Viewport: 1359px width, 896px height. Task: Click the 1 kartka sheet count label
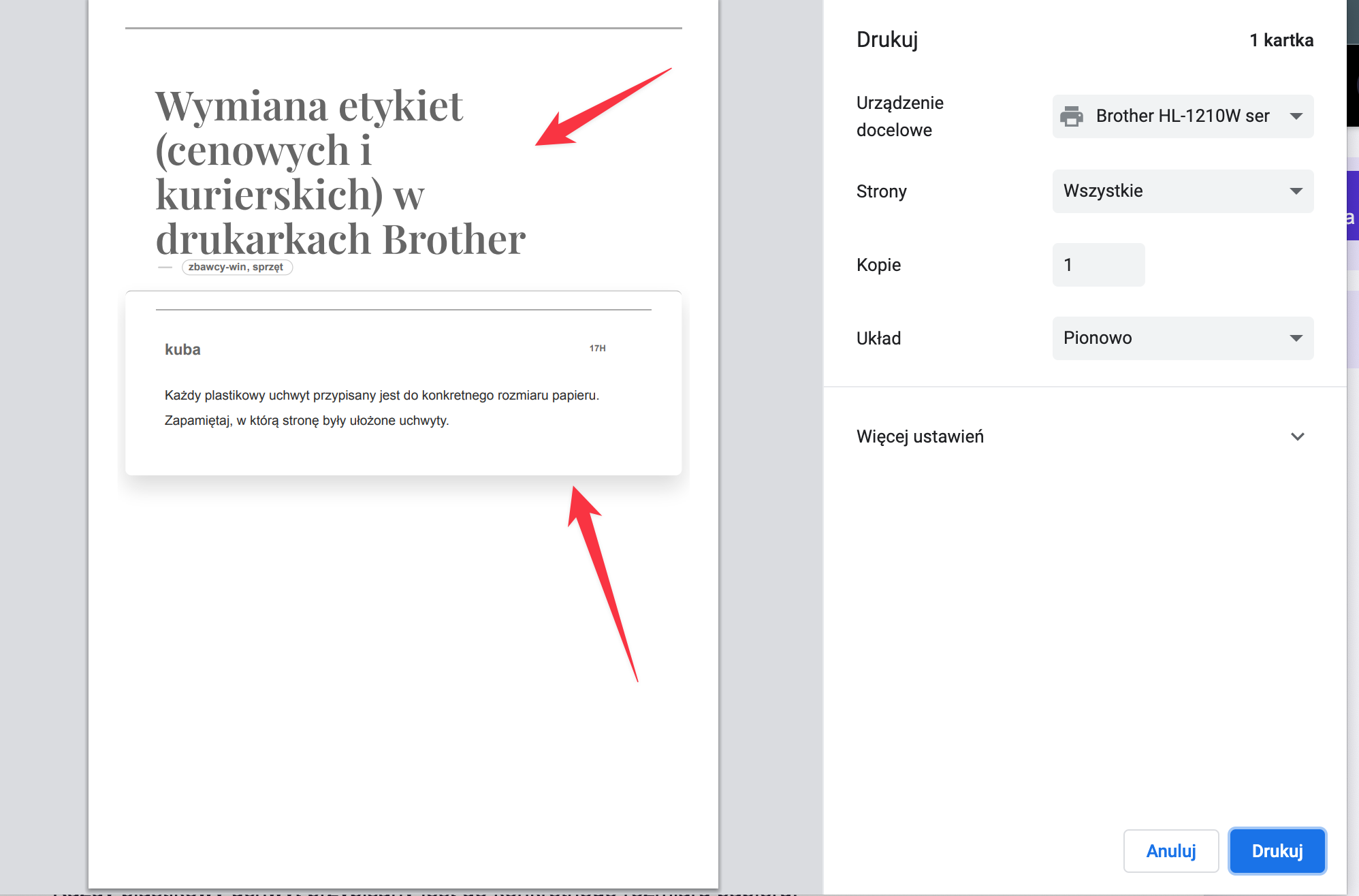(1281, 40)
